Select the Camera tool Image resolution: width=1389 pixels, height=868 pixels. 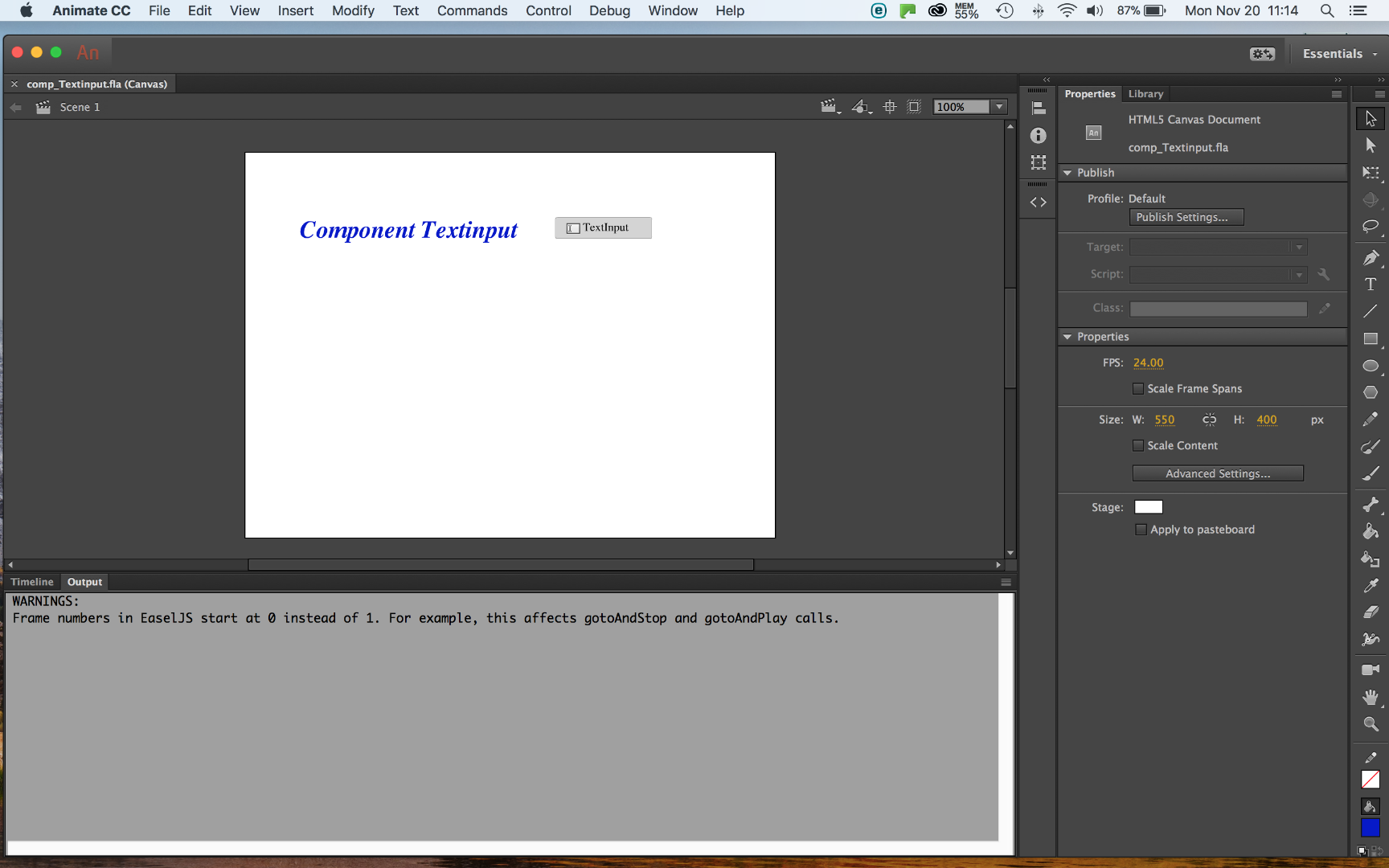pyautogui.click(x=1371, y=669)
